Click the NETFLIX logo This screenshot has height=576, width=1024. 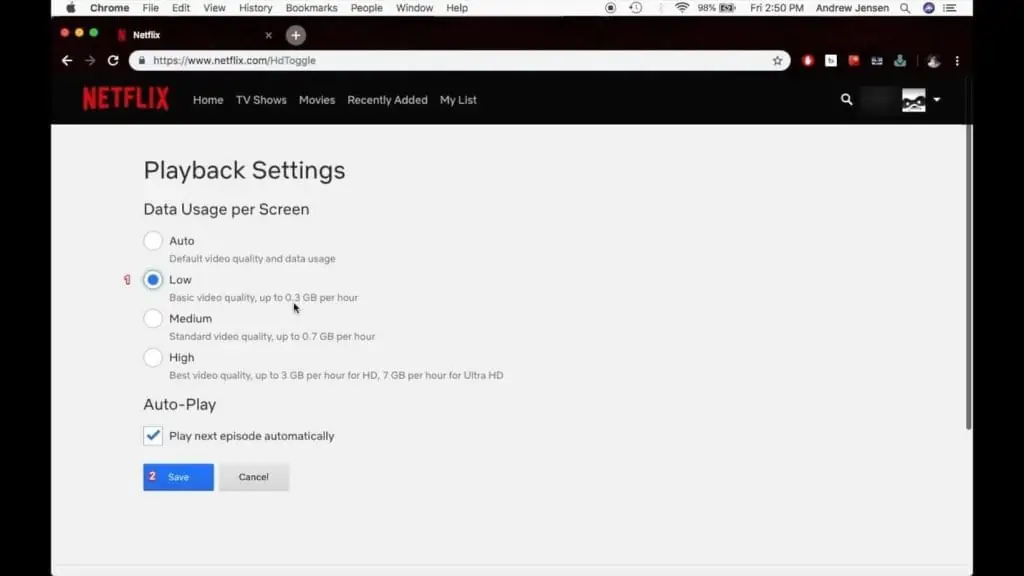tap(124, 99)
